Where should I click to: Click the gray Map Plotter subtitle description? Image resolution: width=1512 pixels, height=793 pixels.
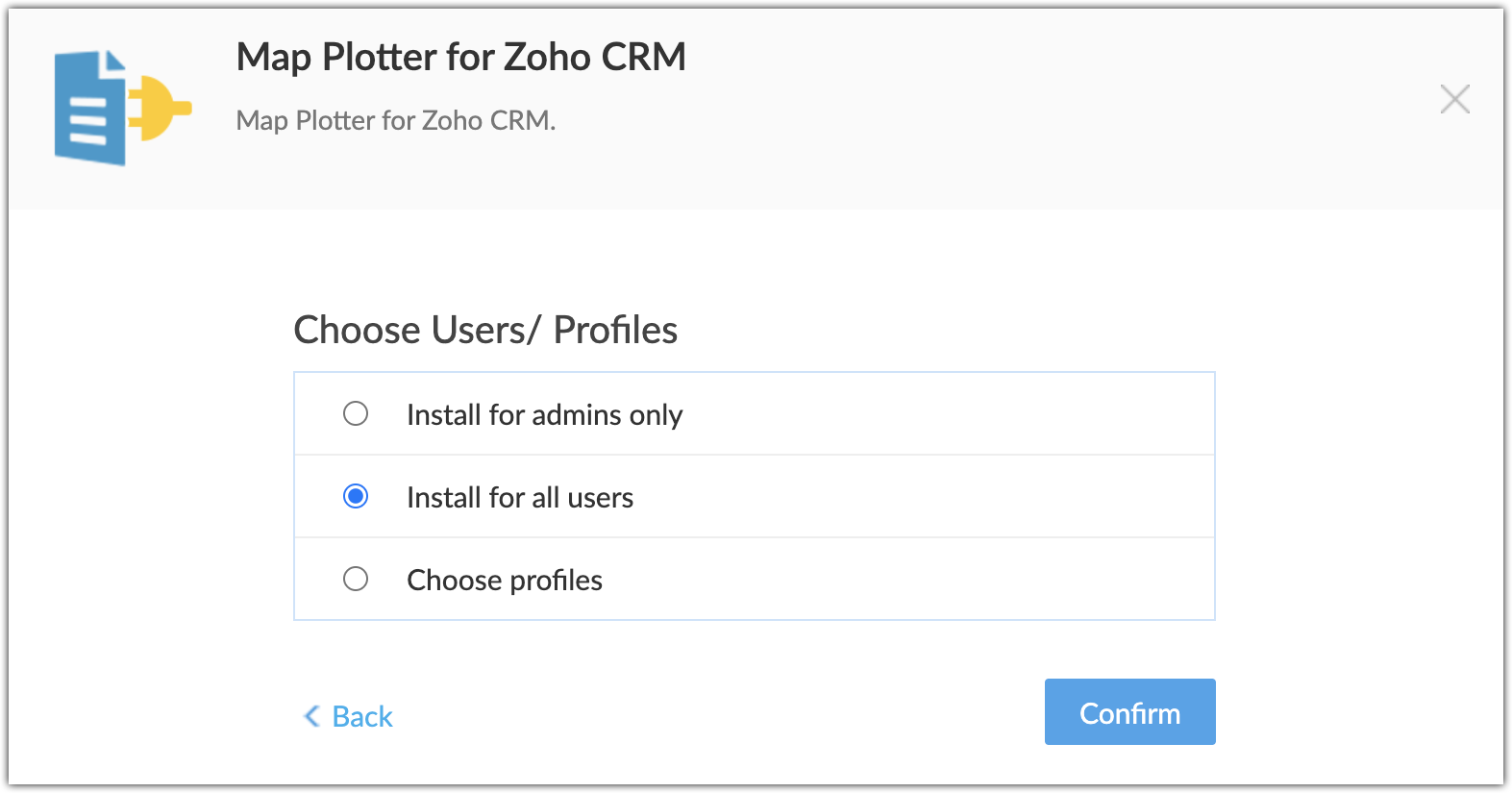pos(396,120)
